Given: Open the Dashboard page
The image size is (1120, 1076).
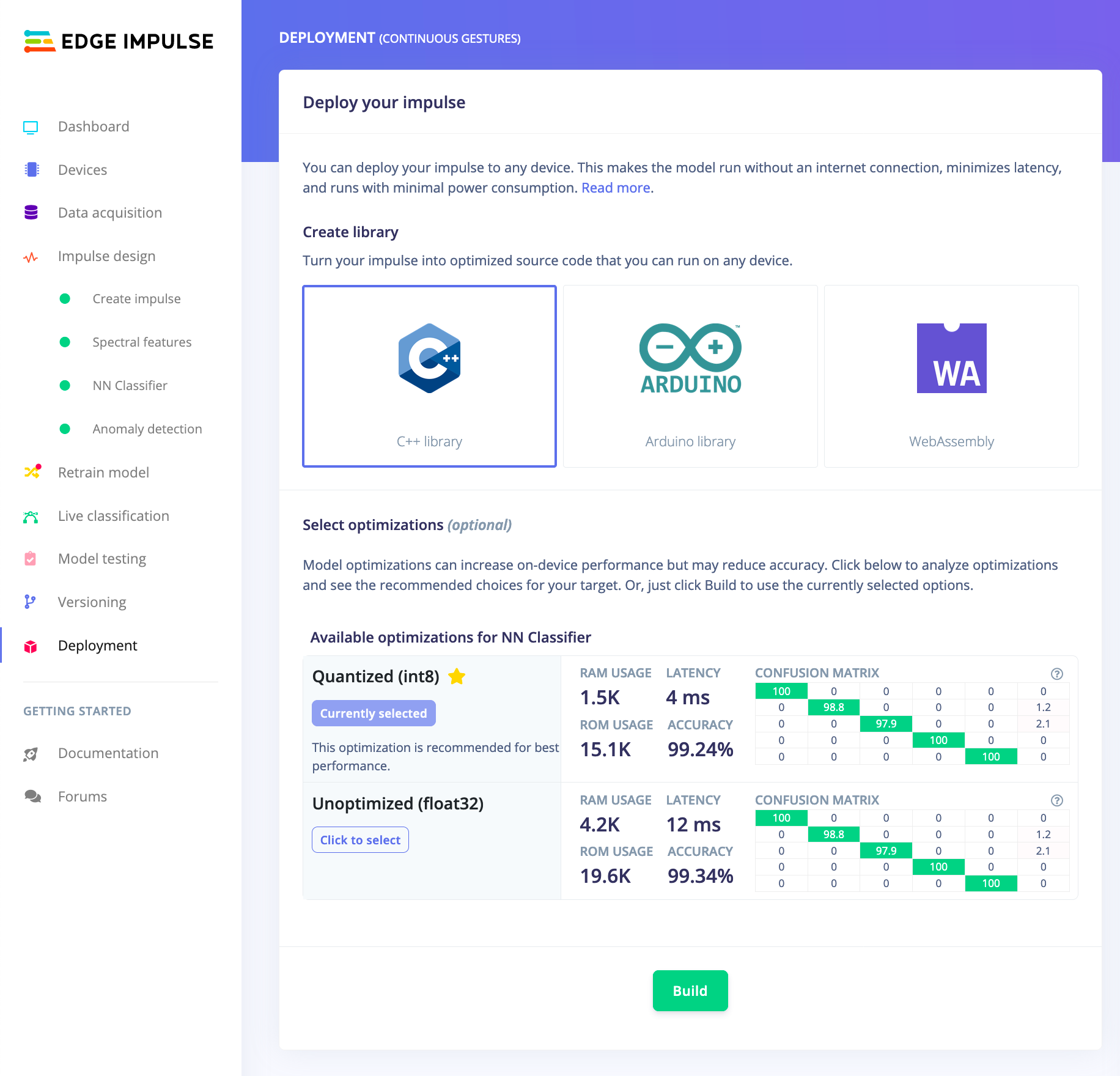Looking at the screenshot, I should (94, 127).
